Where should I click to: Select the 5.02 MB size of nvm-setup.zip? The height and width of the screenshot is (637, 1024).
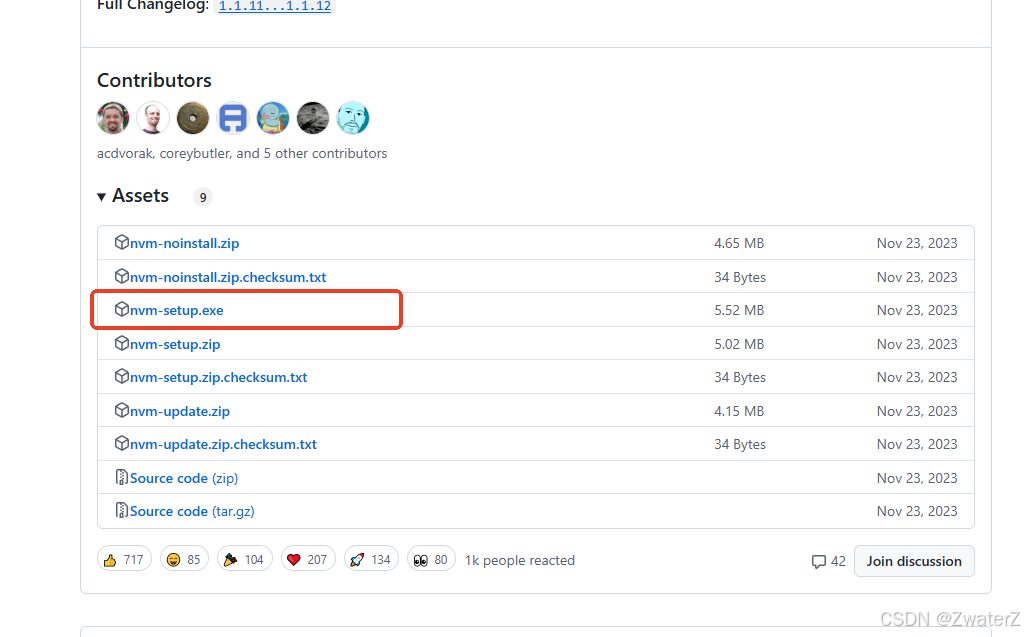(x=739, y=344)
